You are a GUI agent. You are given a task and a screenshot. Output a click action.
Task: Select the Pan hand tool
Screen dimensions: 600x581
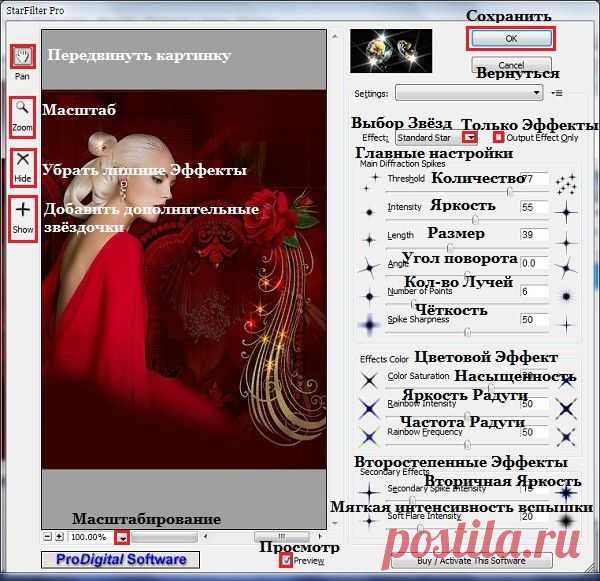pyautogui.click(x=22, y=57)
